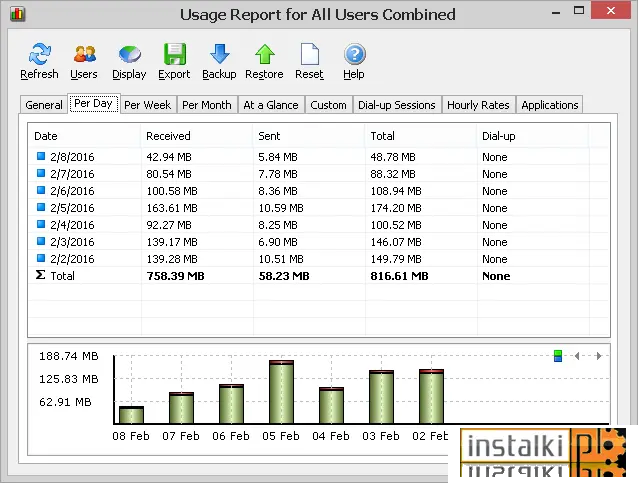638x483 pixels.
Task: Sort by the Total column header
Action: tap(421, 136)
